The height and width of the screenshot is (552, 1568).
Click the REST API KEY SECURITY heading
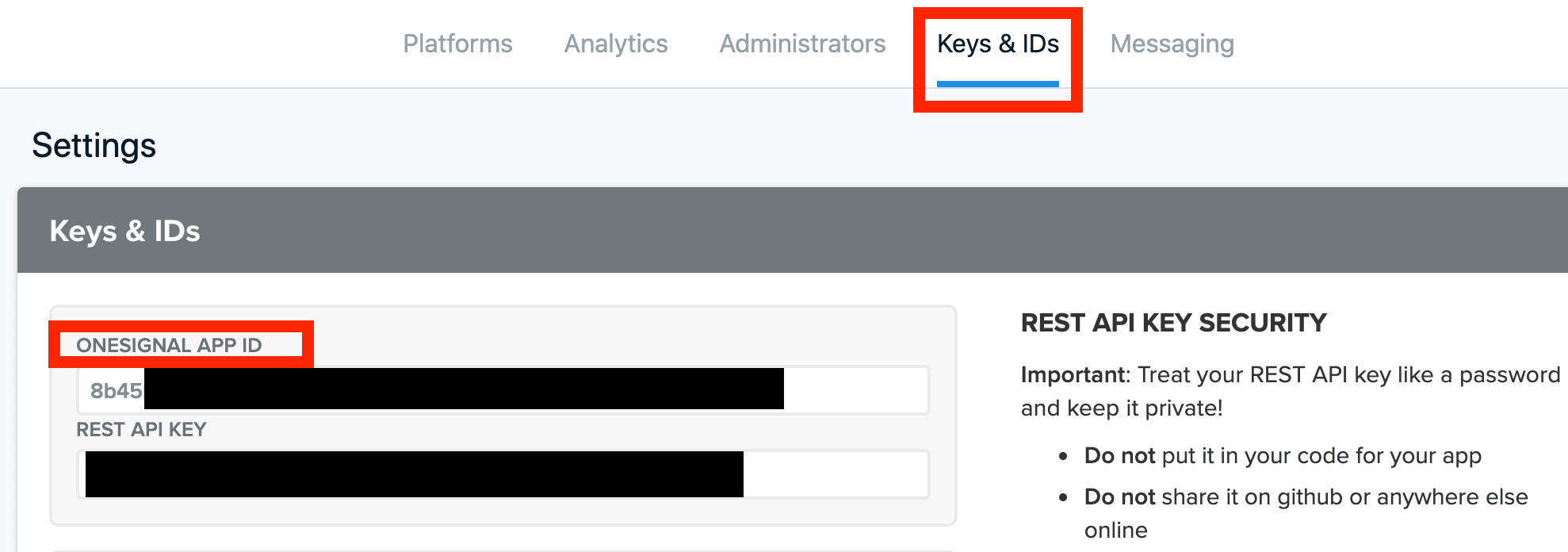[x=1173, y=323]
